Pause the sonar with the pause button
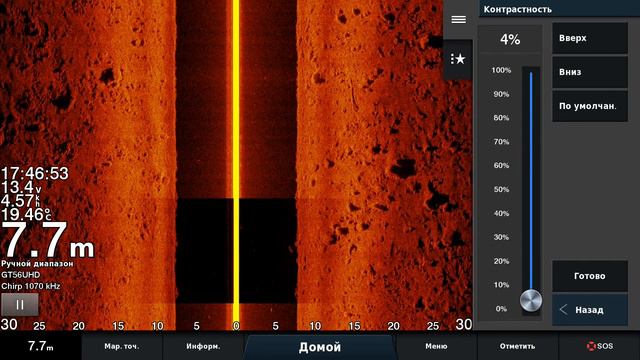 click(x=20, y=304)
